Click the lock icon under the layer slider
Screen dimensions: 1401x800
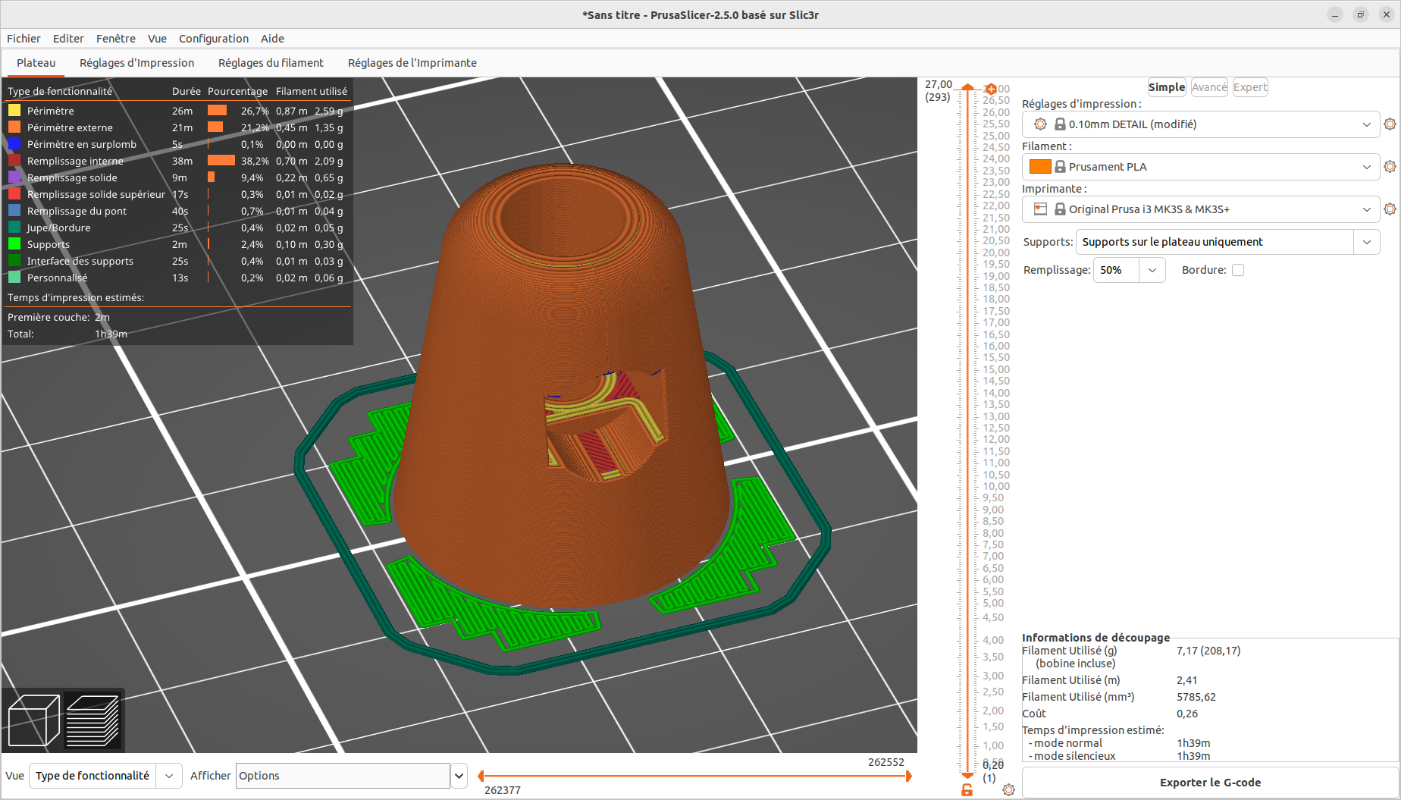tap(967, 790)
